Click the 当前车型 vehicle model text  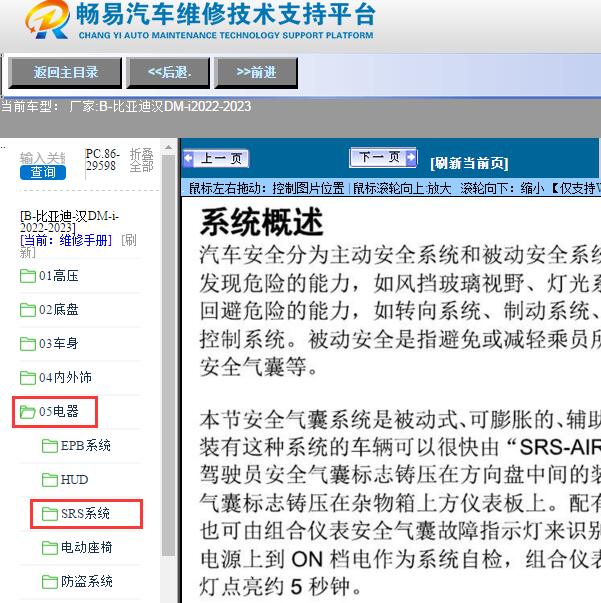tap(126, 107)
